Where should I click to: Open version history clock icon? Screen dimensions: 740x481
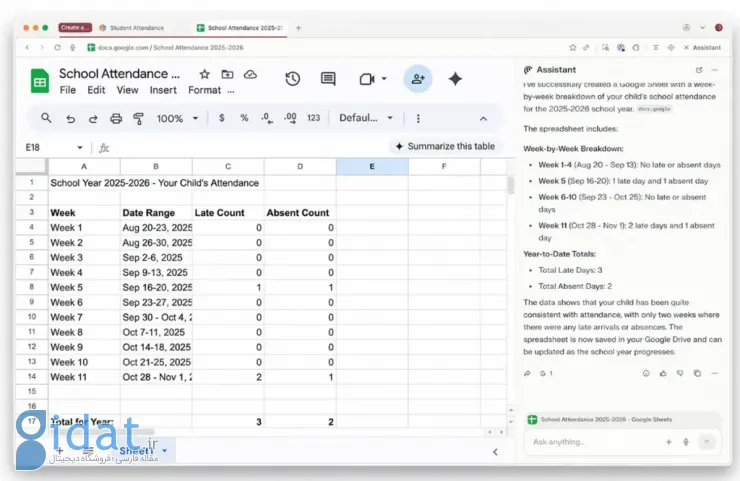tap(293, 79)
